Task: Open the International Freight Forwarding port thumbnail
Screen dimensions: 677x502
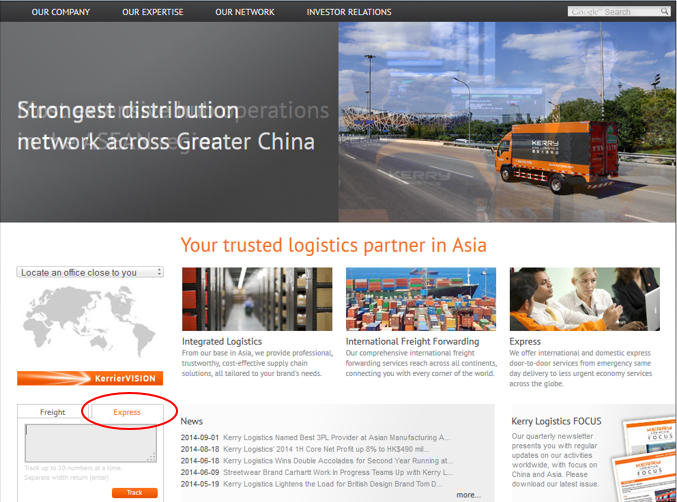Action: pyautogui.click(x=421, y=299)
